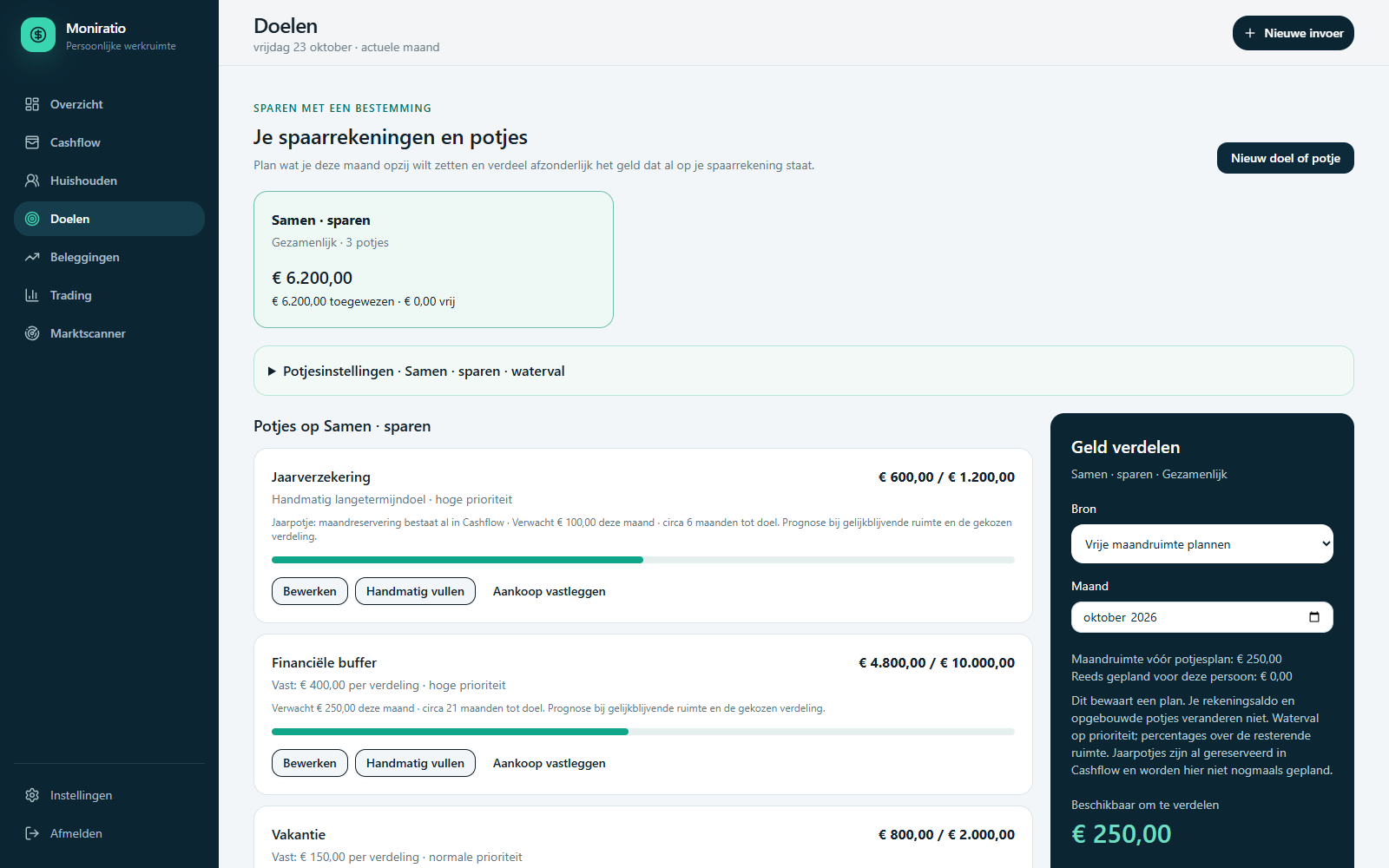Click Instellingen in the sidebar
Image resolution: width=1389 pixels, height=868 pixels.
coord(109,795)
